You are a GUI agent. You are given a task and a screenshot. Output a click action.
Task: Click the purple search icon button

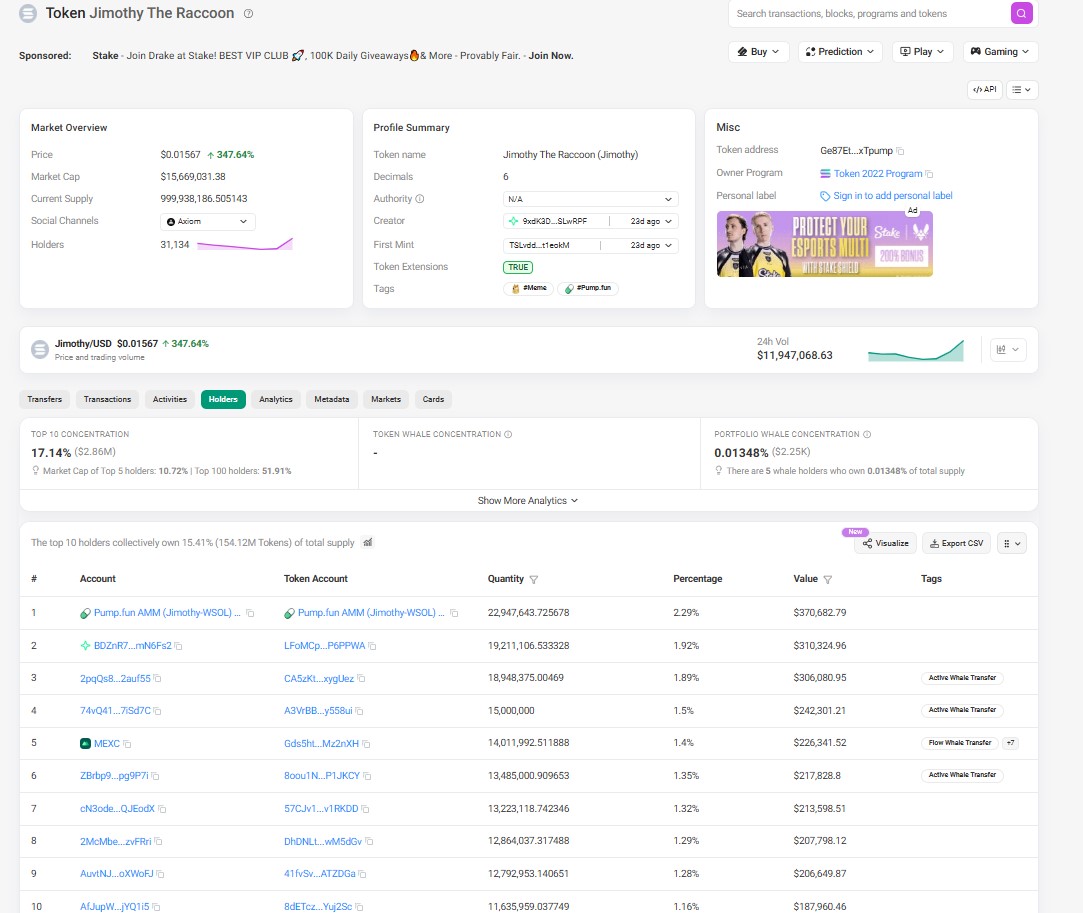[1021, 13]
